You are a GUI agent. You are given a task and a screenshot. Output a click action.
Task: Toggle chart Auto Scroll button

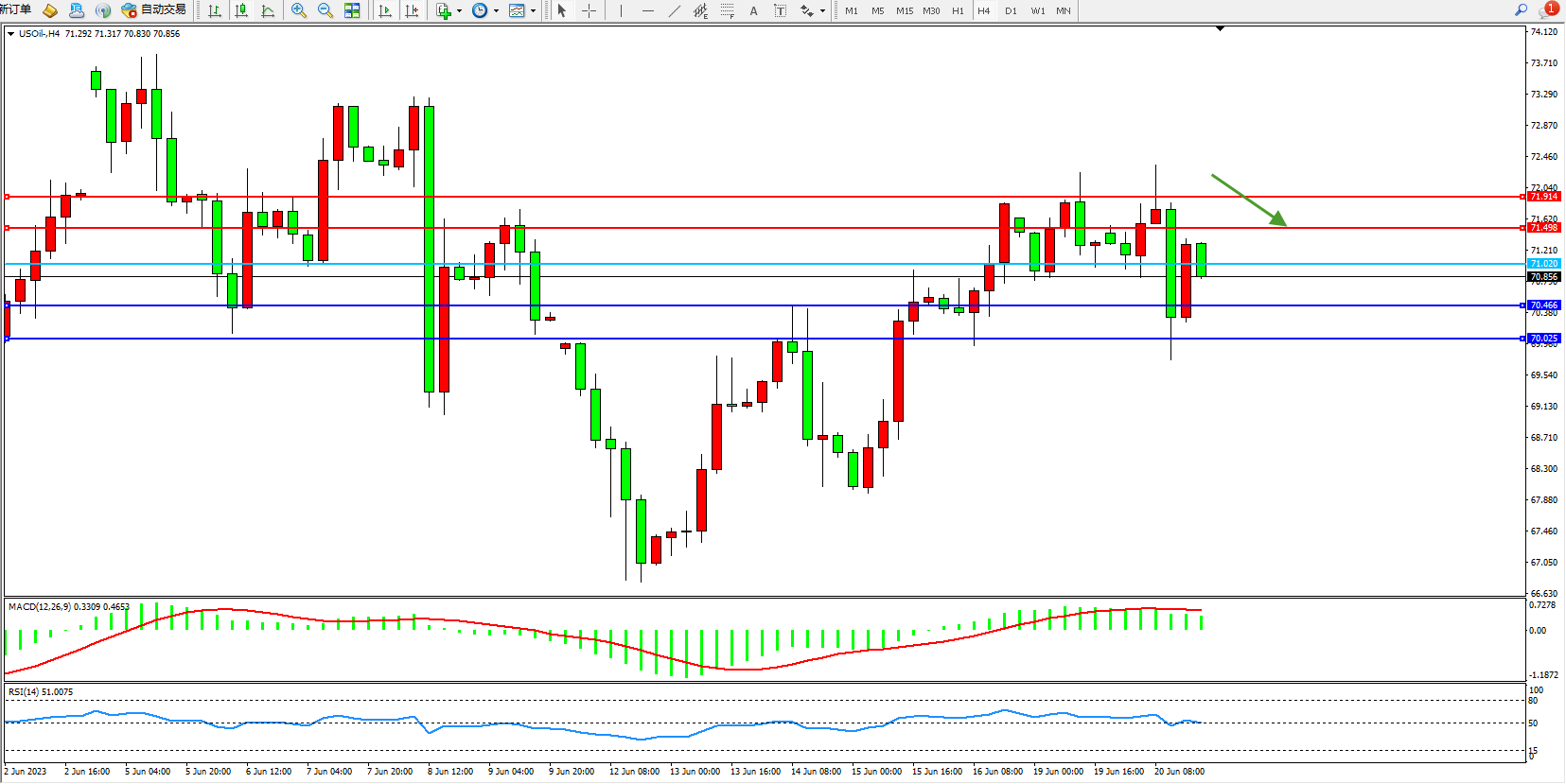[385, 10]
